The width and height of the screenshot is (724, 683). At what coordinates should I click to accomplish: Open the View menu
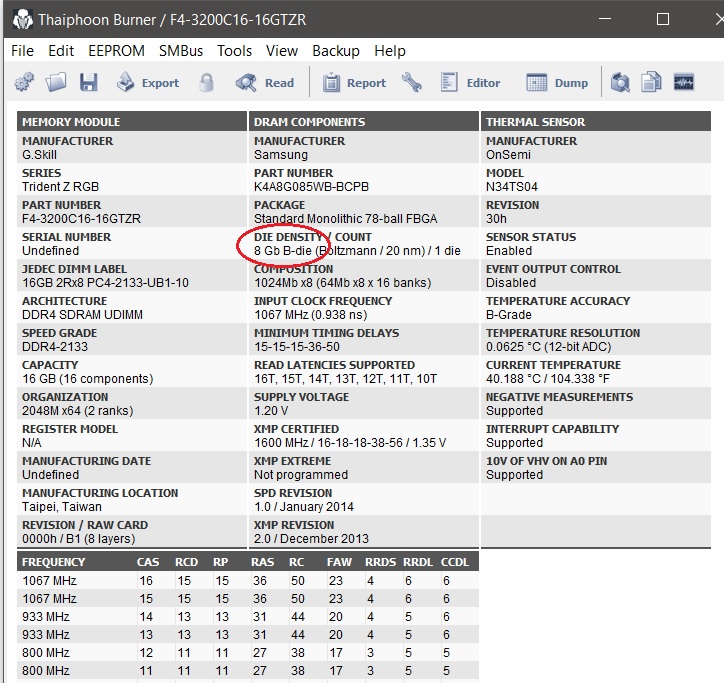[x=282, y=50]
